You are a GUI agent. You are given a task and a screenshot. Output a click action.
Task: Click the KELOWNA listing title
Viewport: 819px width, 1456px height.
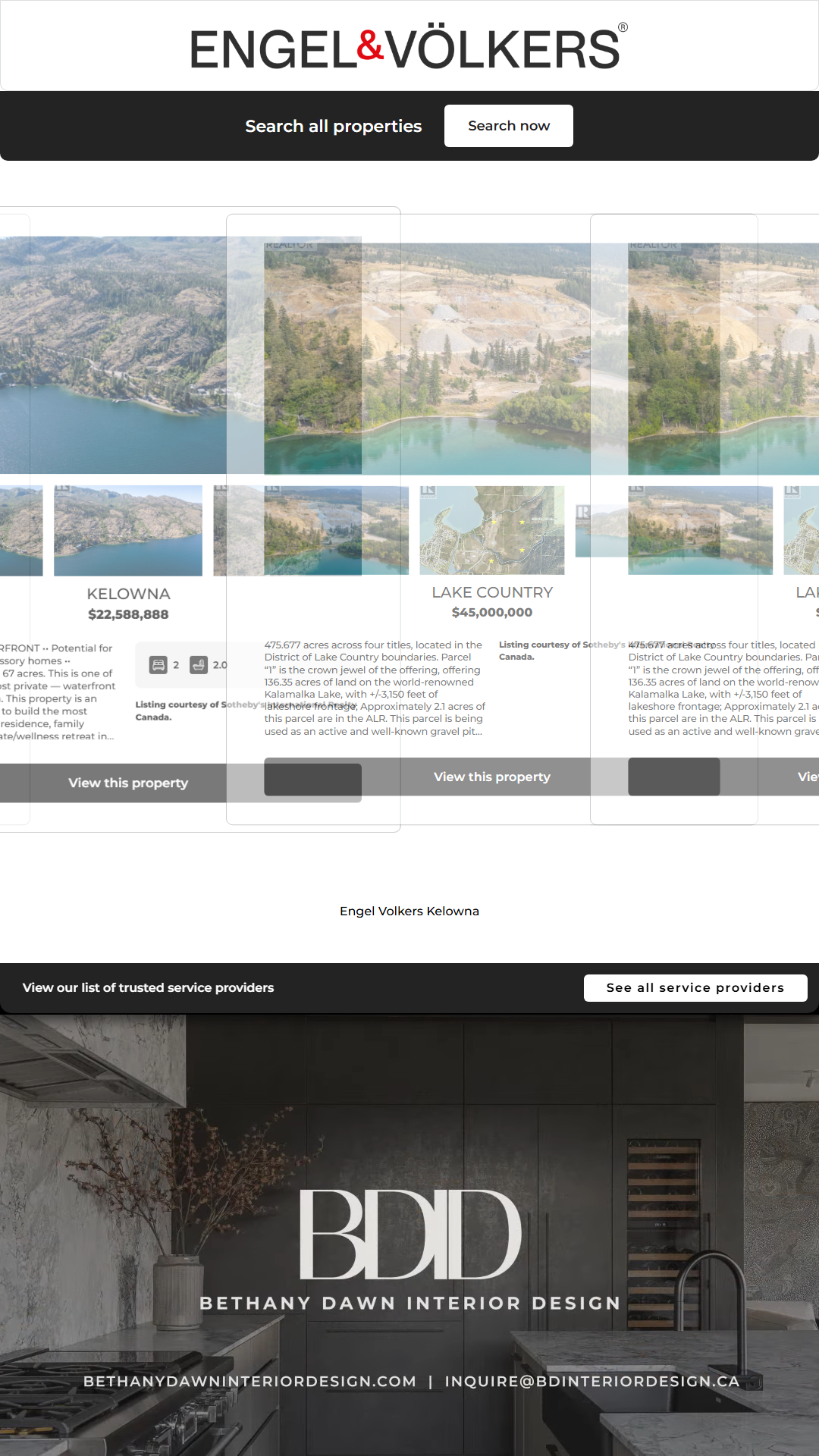point(128,594)
